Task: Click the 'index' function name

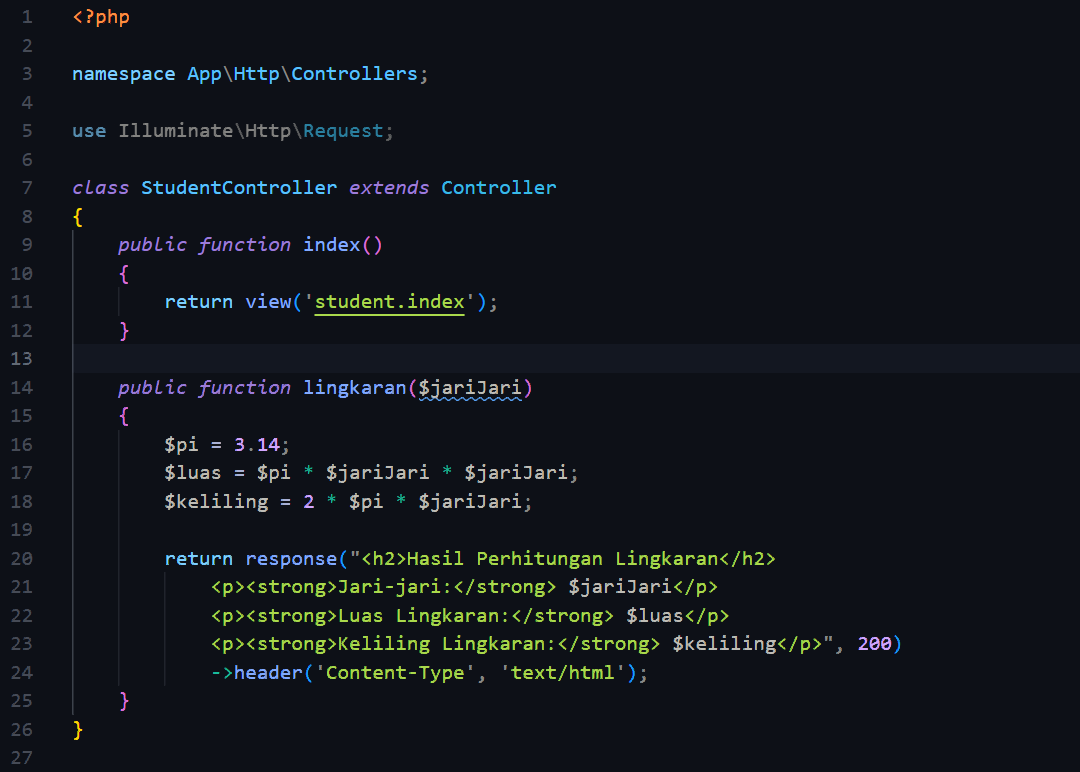Action: 331,245
